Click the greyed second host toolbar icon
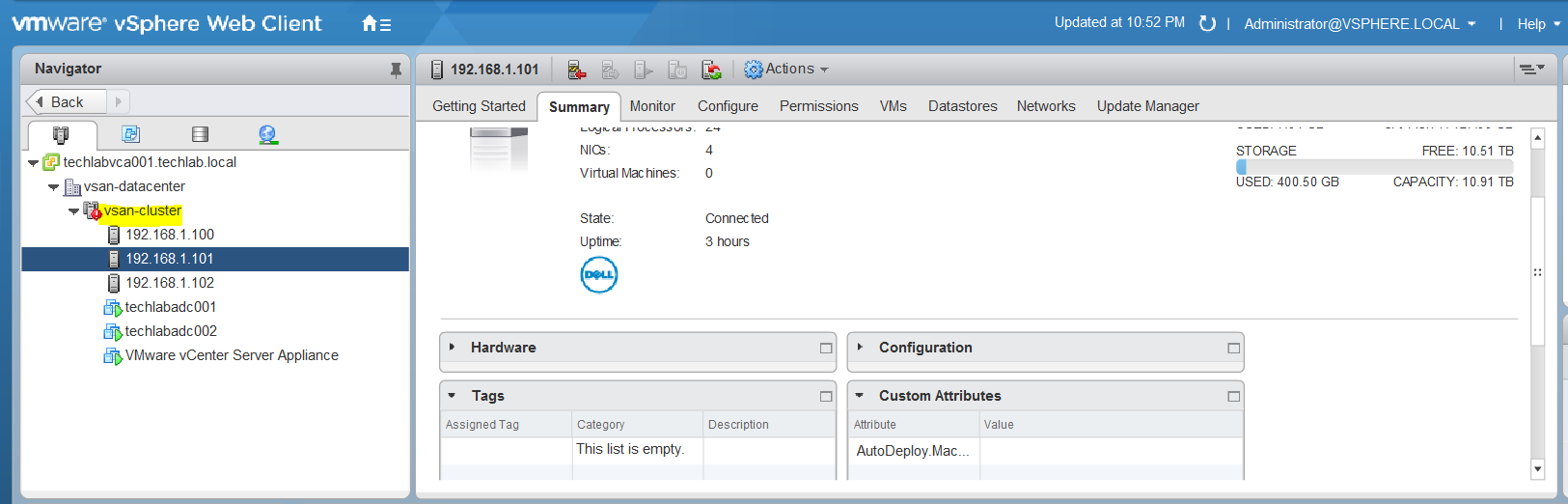Image resolution: width=1568 pixels, height=504 pixels. pyautogui.click(x=610, y=70)
